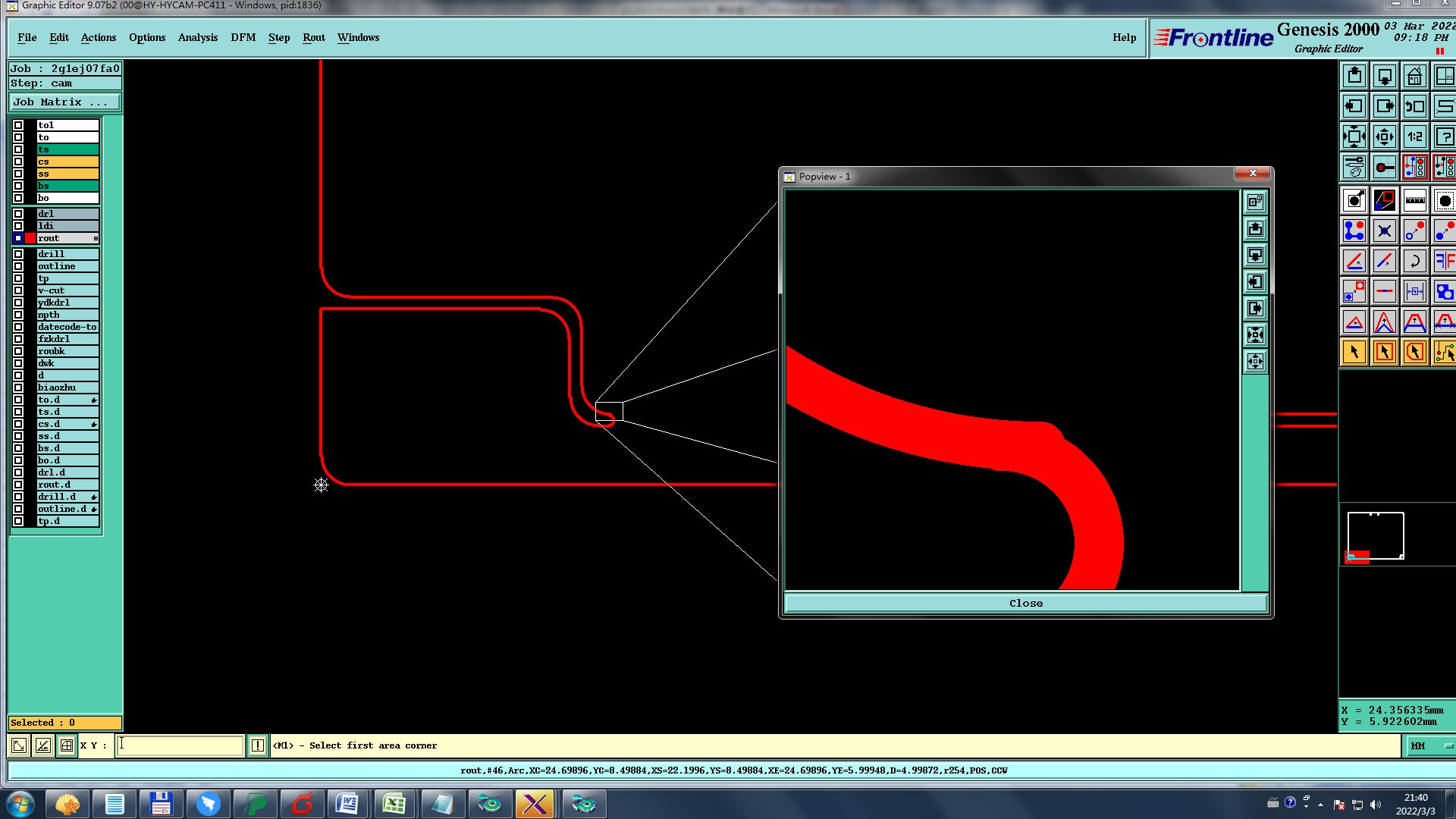
Task: Open the Job Matrix panel
Action: pyautogui.click(x=64, y=102)
